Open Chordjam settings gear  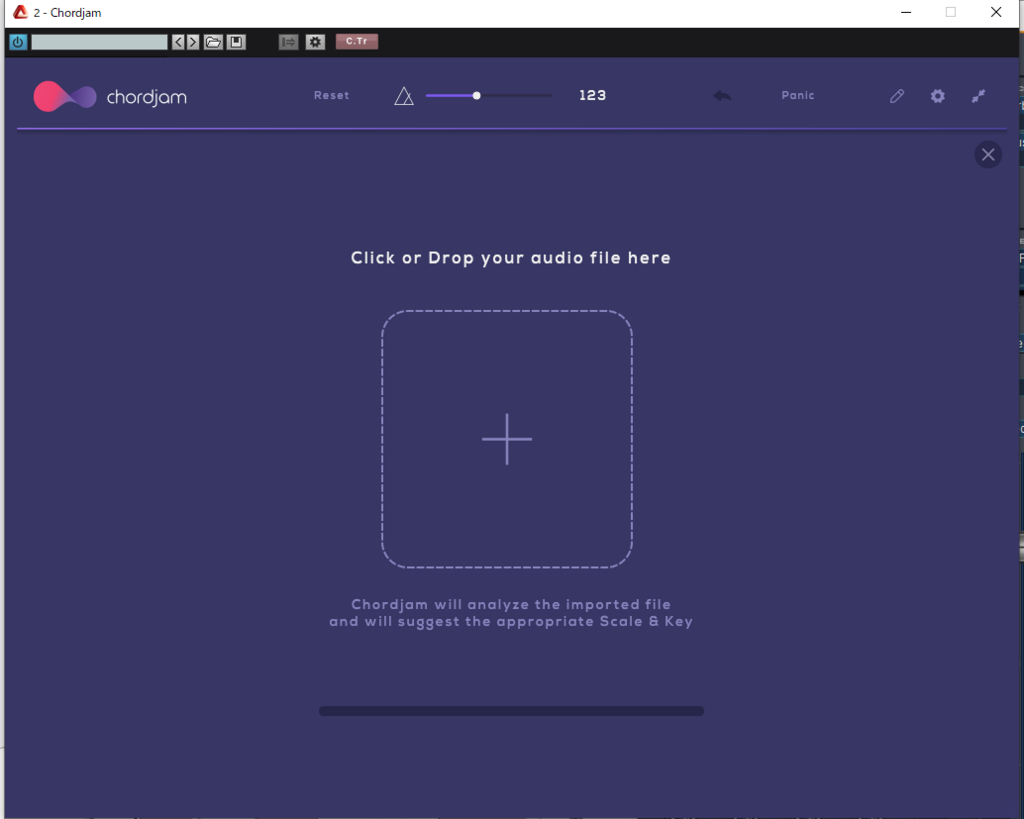(x=938, y=97)
